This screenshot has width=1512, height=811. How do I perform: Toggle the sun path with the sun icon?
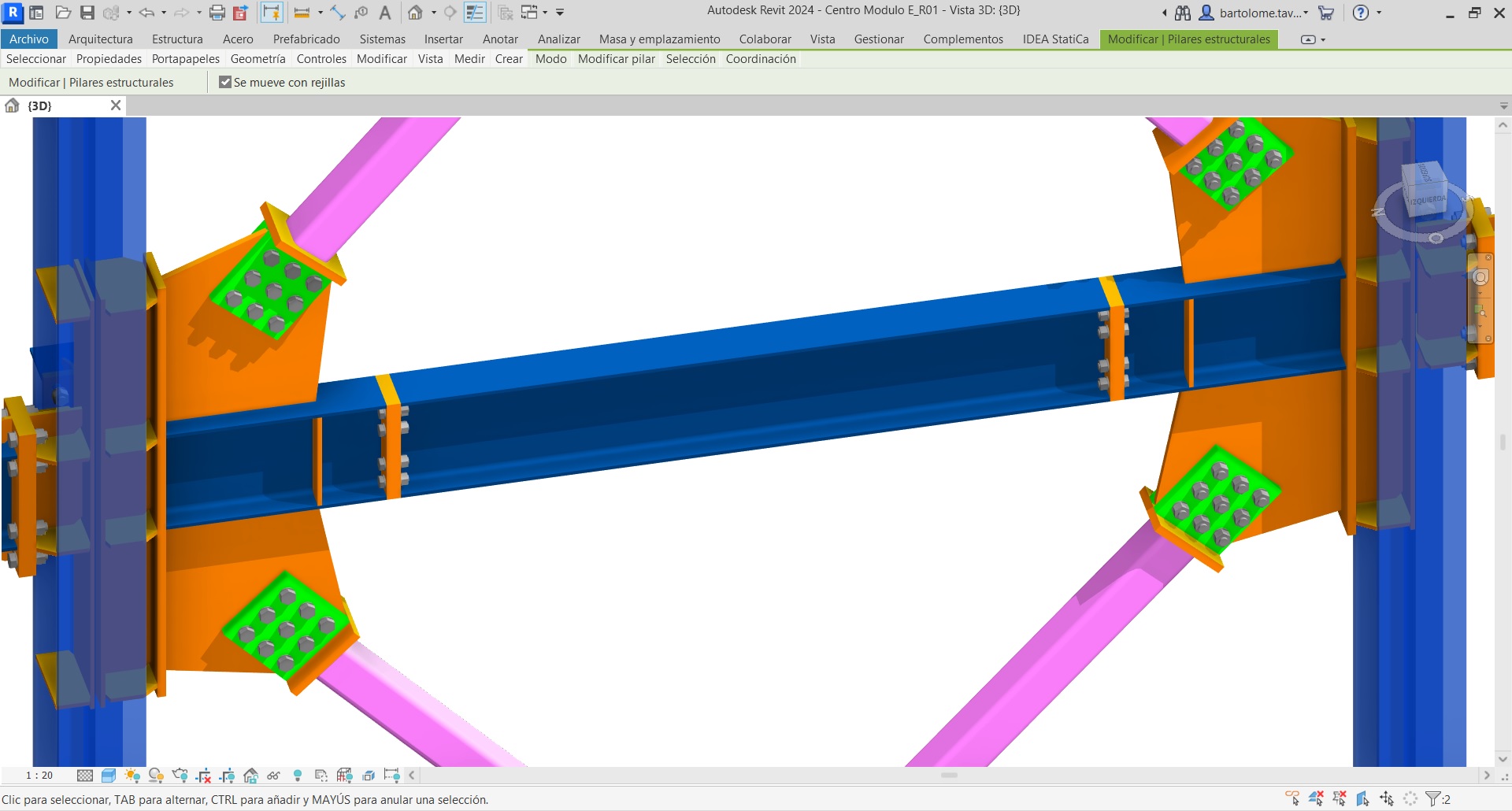pyautogui.click(x=132, y=776)
